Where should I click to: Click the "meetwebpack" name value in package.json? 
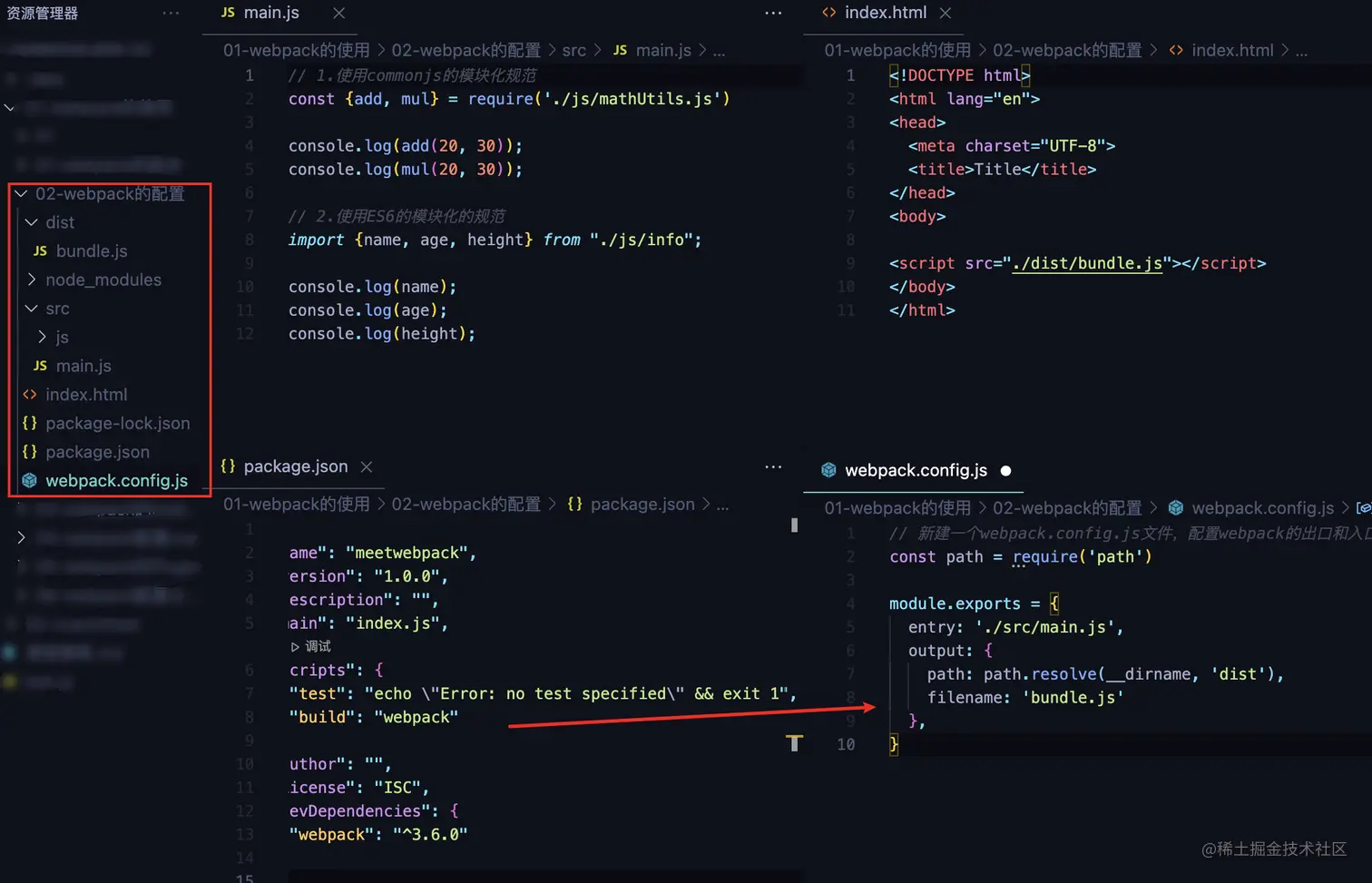(407, 553)
